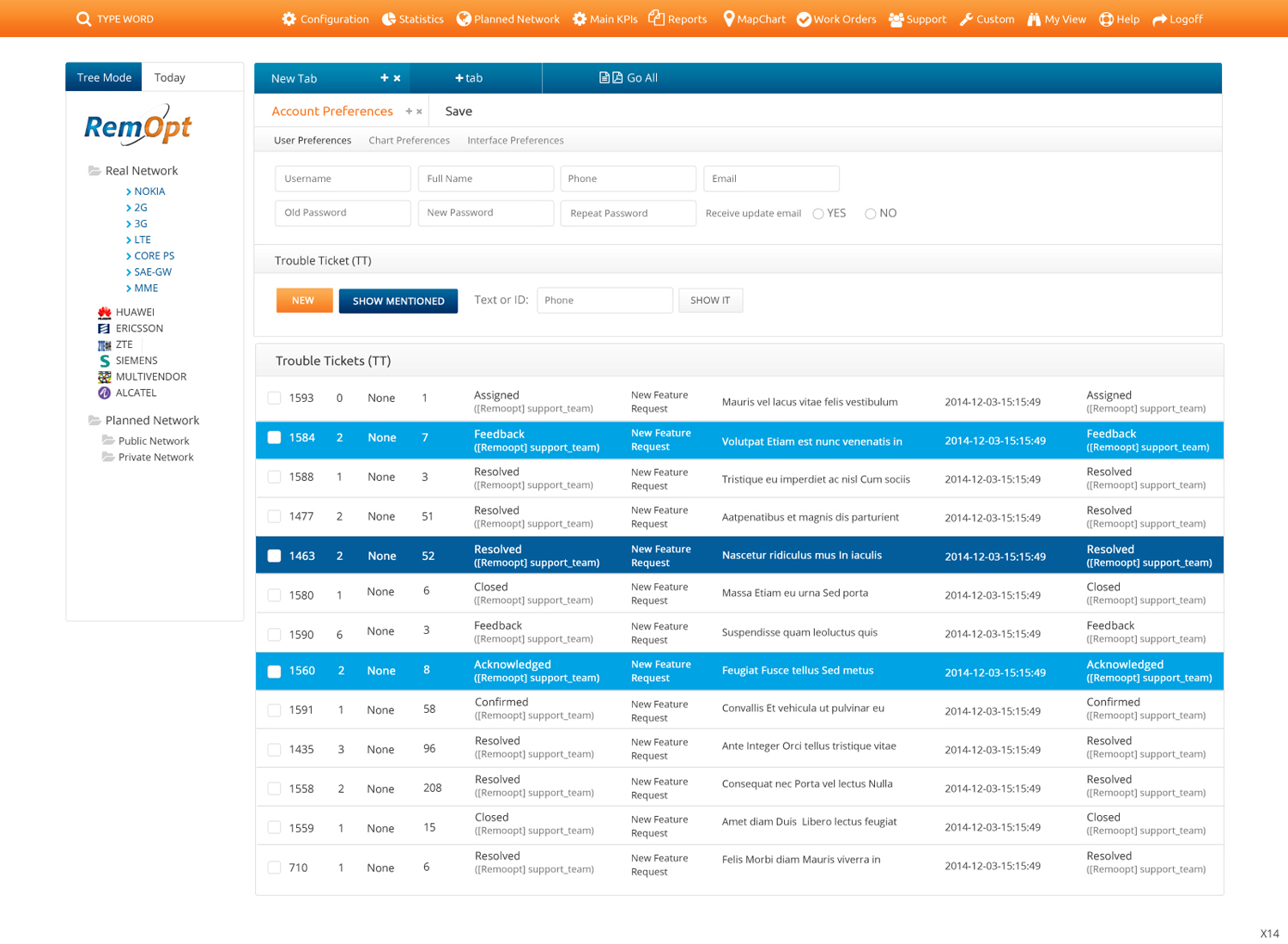Select the Multivendor icon
The image size is (1288, 944).
(105, 377)
